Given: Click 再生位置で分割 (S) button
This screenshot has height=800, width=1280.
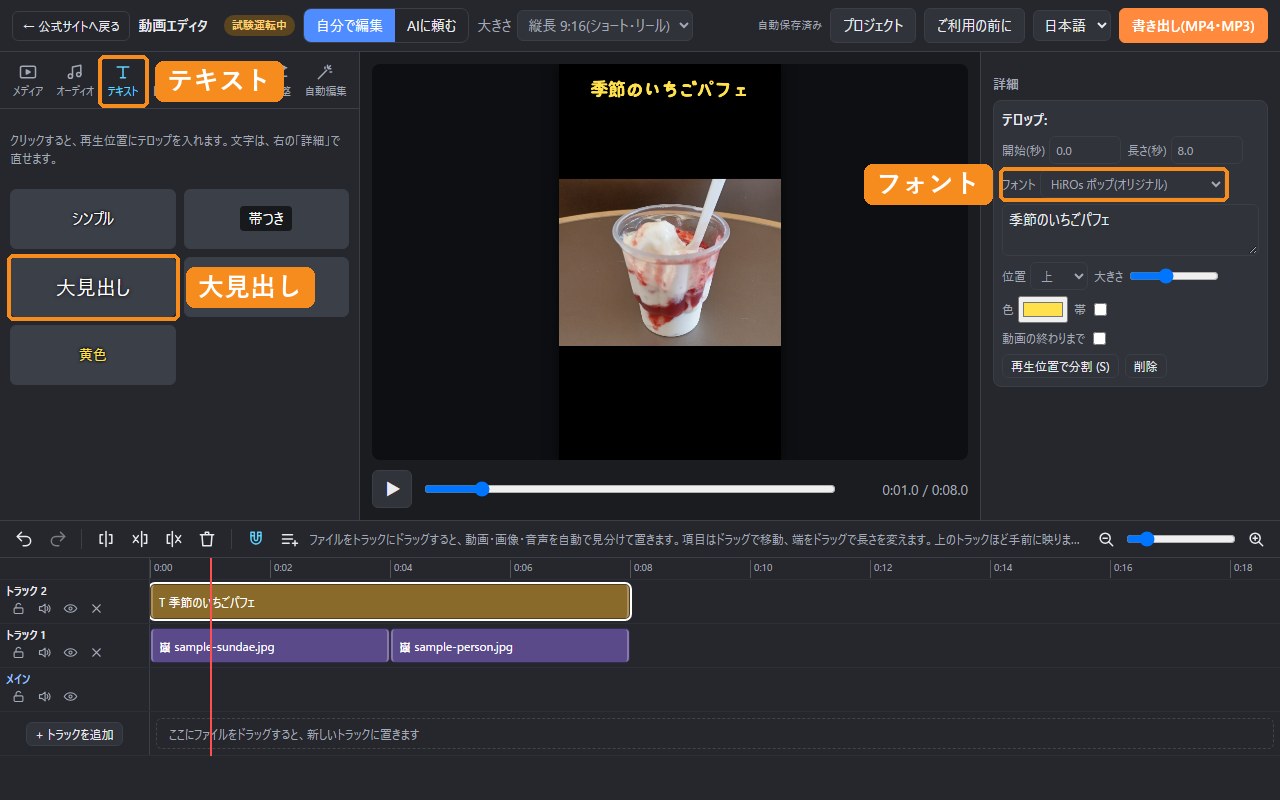Looking at the screenshot, I should coord(1060,367).
